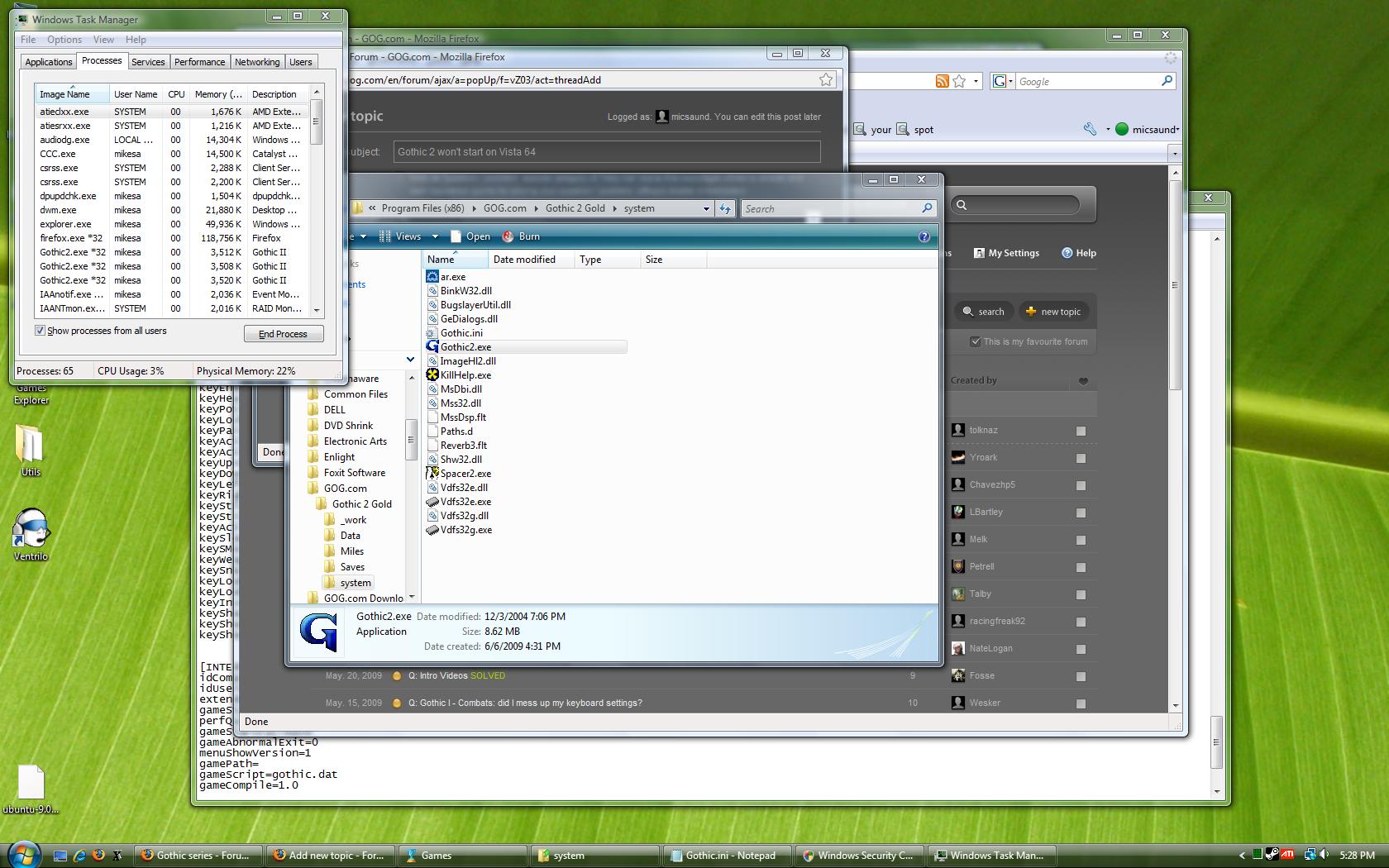Screen dimensions: 1389x868
Task: Check the box in tolknaz row
Action: (x=1081, y=431)
